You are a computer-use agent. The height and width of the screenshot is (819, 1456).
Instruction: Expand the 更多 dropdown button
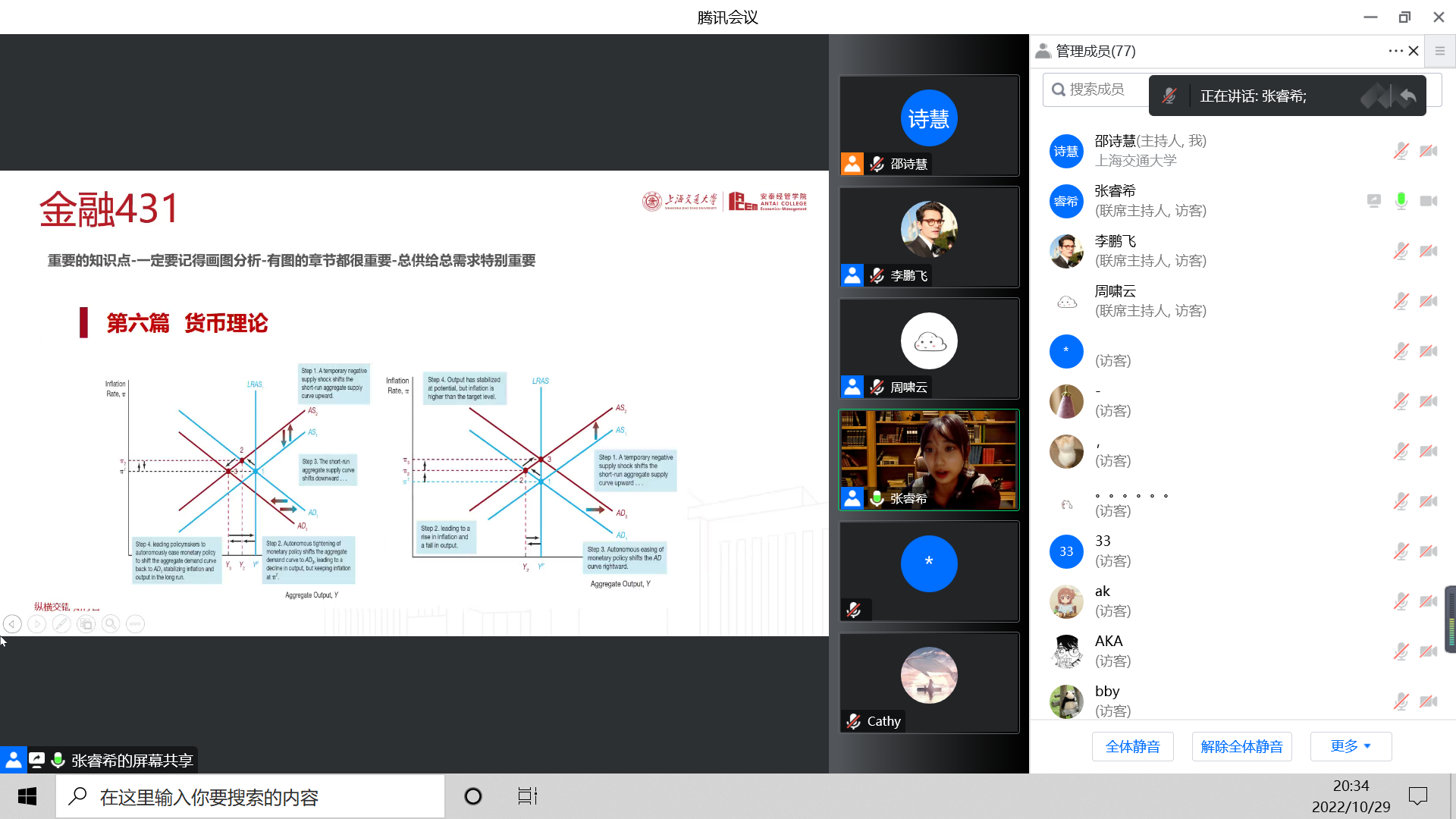(x=1351, y=746)
